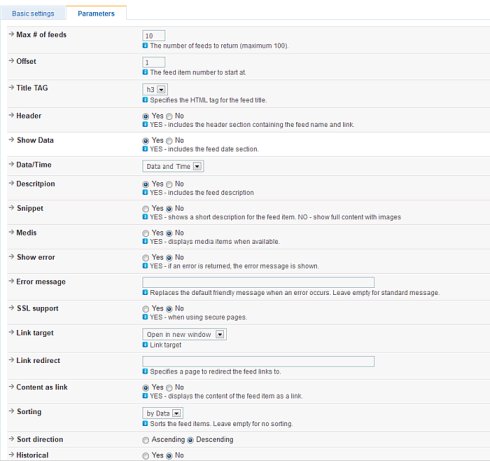Click info icon under Error message field
This screenshot has width=490, height=461.
coord(145,292)
